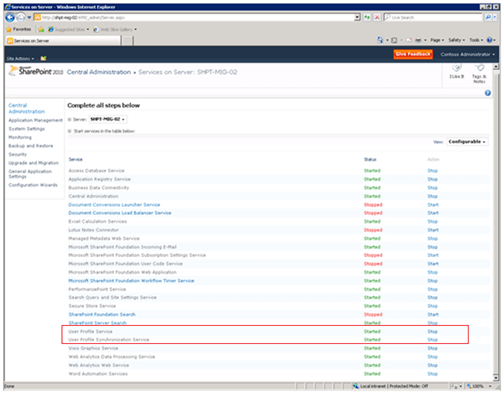The image size is (504, 396).
Task: Click the red Stop loading icon
Action: (x=377, y=17)
